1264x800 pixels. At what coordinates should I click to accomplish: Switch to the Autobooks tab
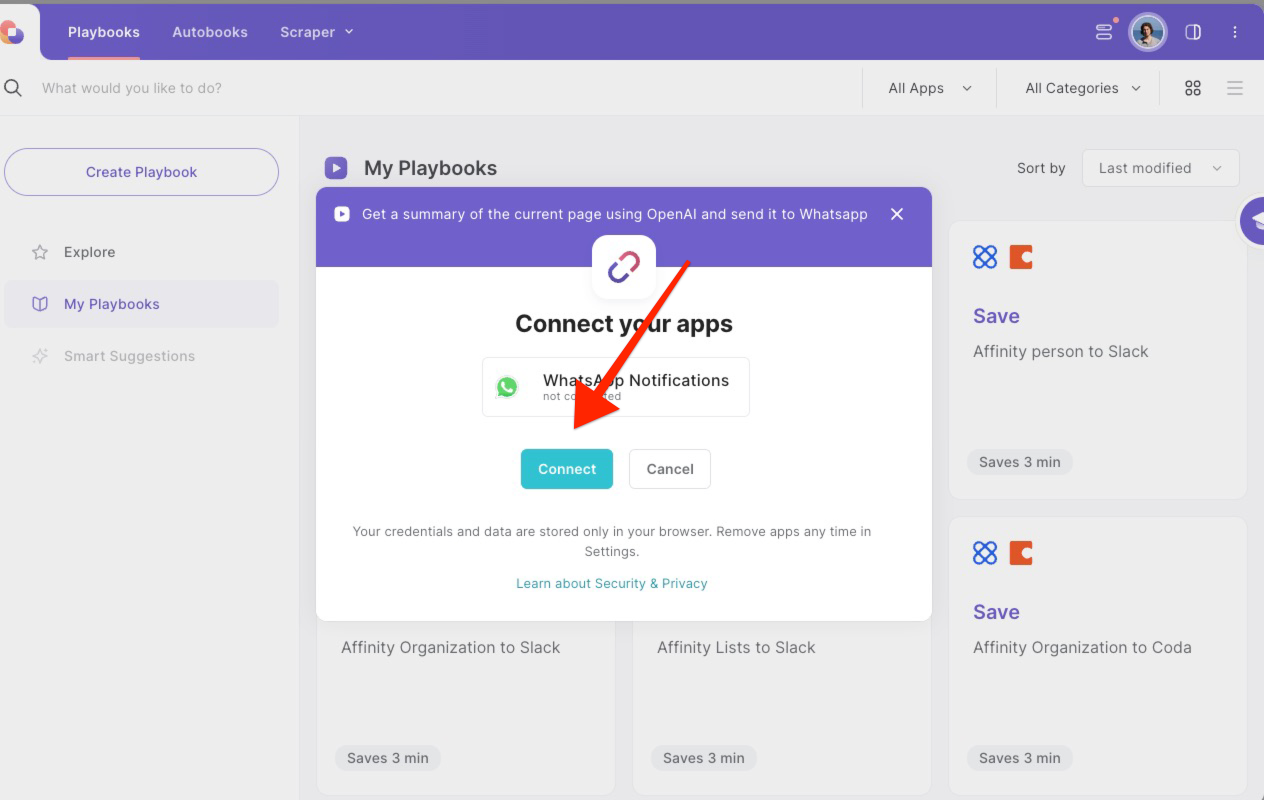coord(209,32)
